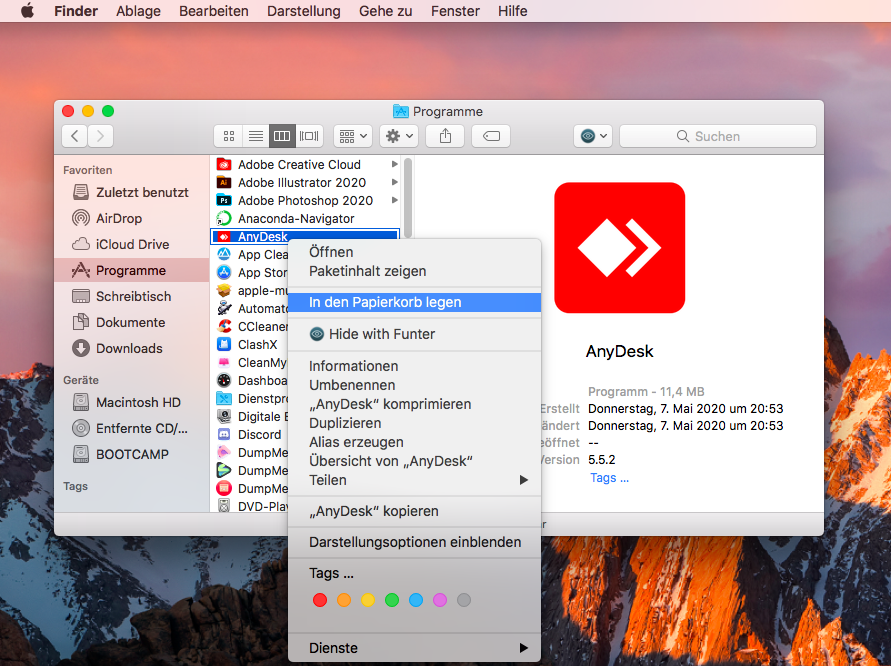Screen dimensions: 891x666
Task: Switch to column view
Action: [x=282, y=136]
